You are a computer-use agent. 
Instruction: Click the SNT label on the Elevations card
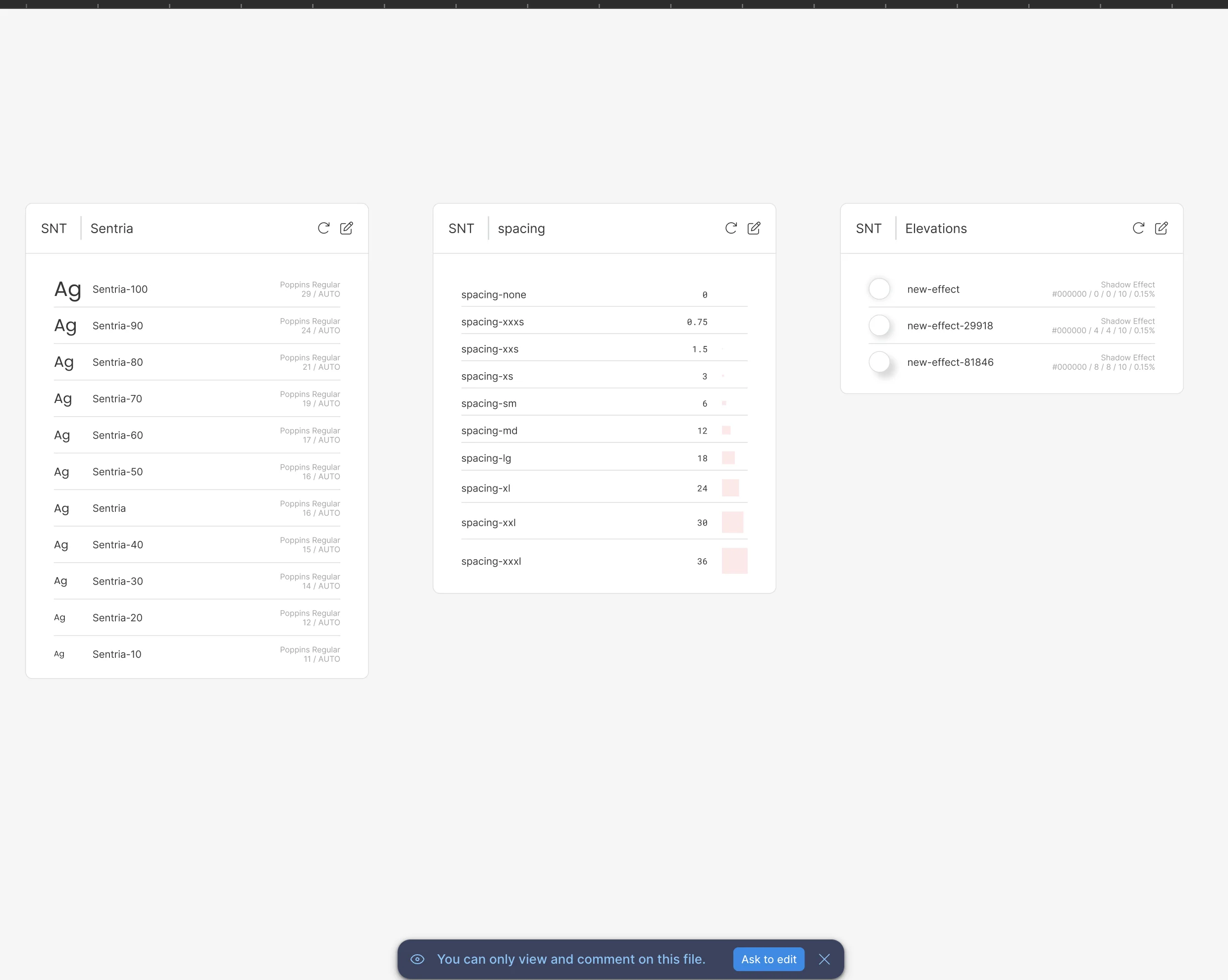869,228
